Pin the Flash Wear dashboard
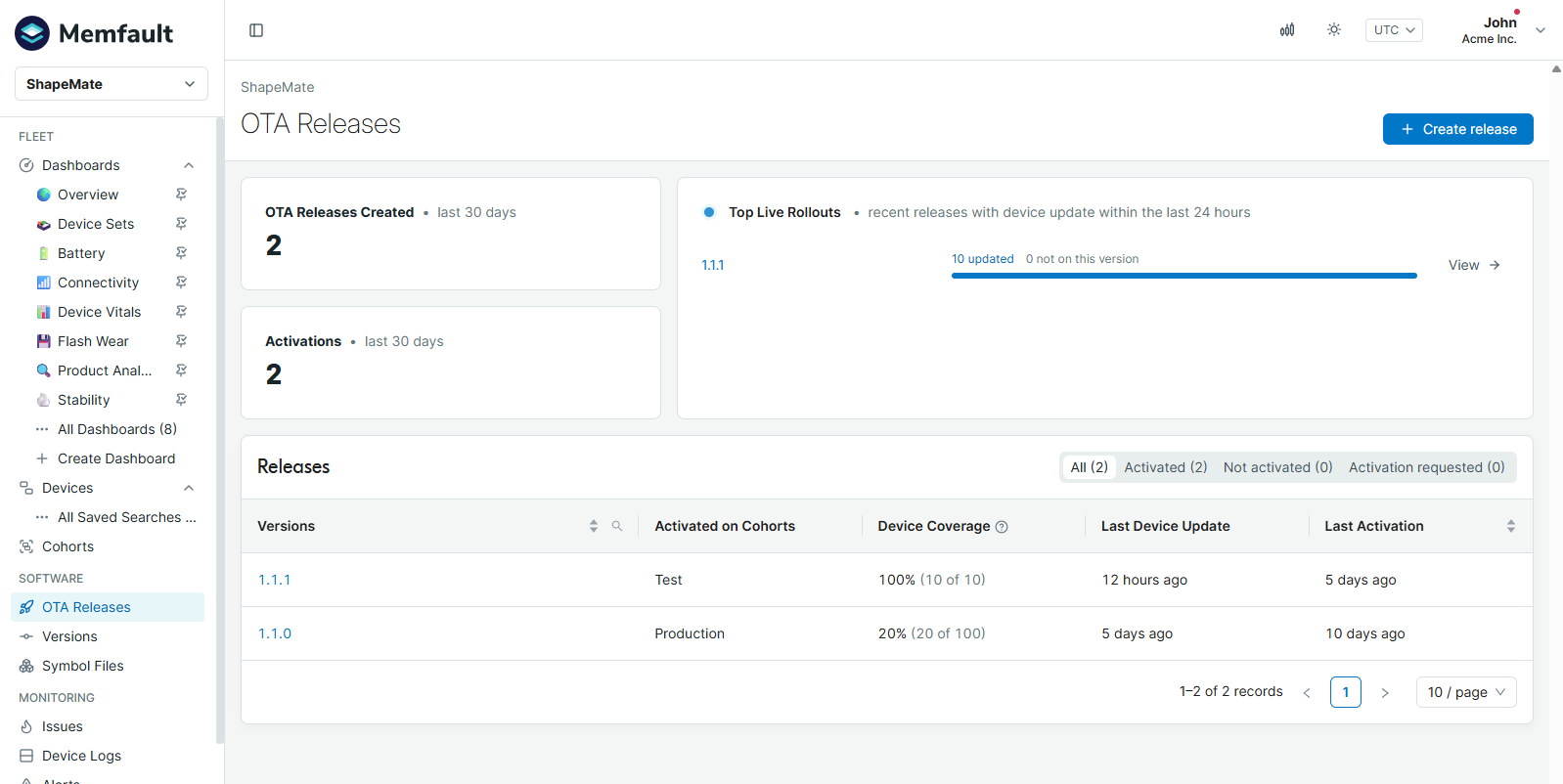 (x=181, y=341)
